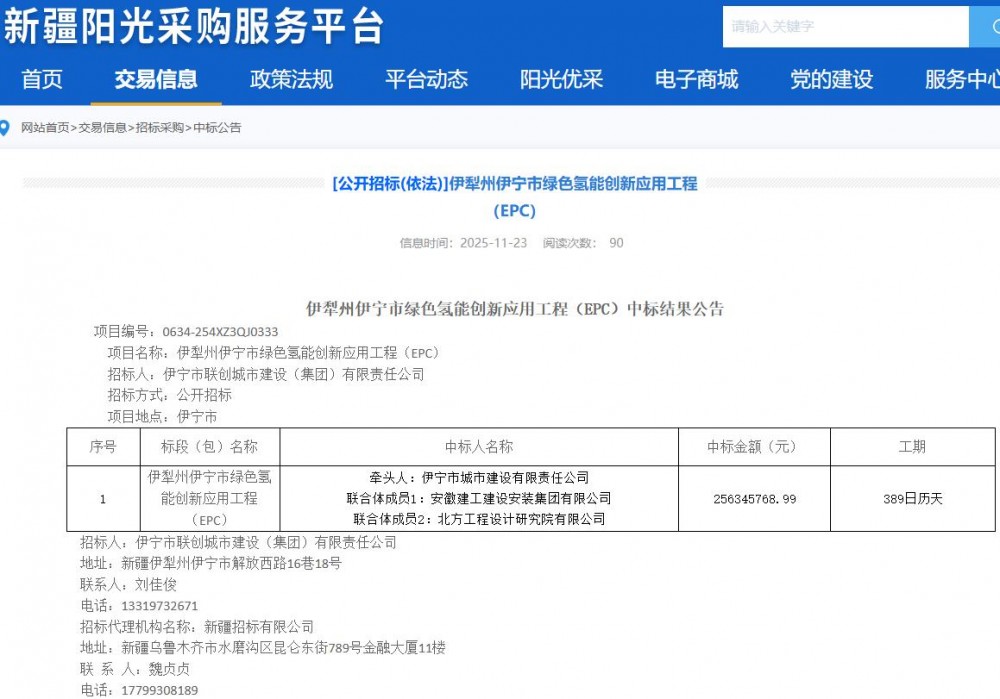1000x699 pixels.
Task: Switch to the 党的建设 tab
Action: click(831, 80)
